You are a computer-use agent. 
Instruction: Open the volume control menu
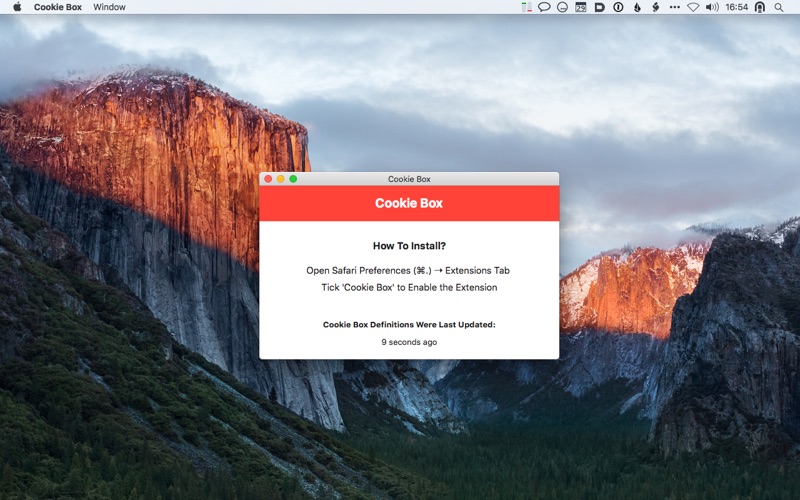tap(712, 7)
